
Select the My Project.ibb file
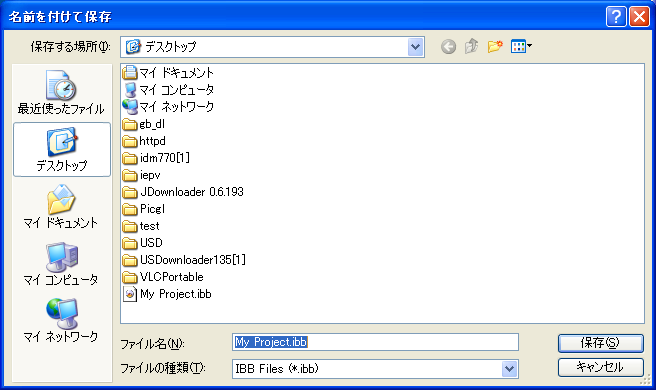(167, 294)
